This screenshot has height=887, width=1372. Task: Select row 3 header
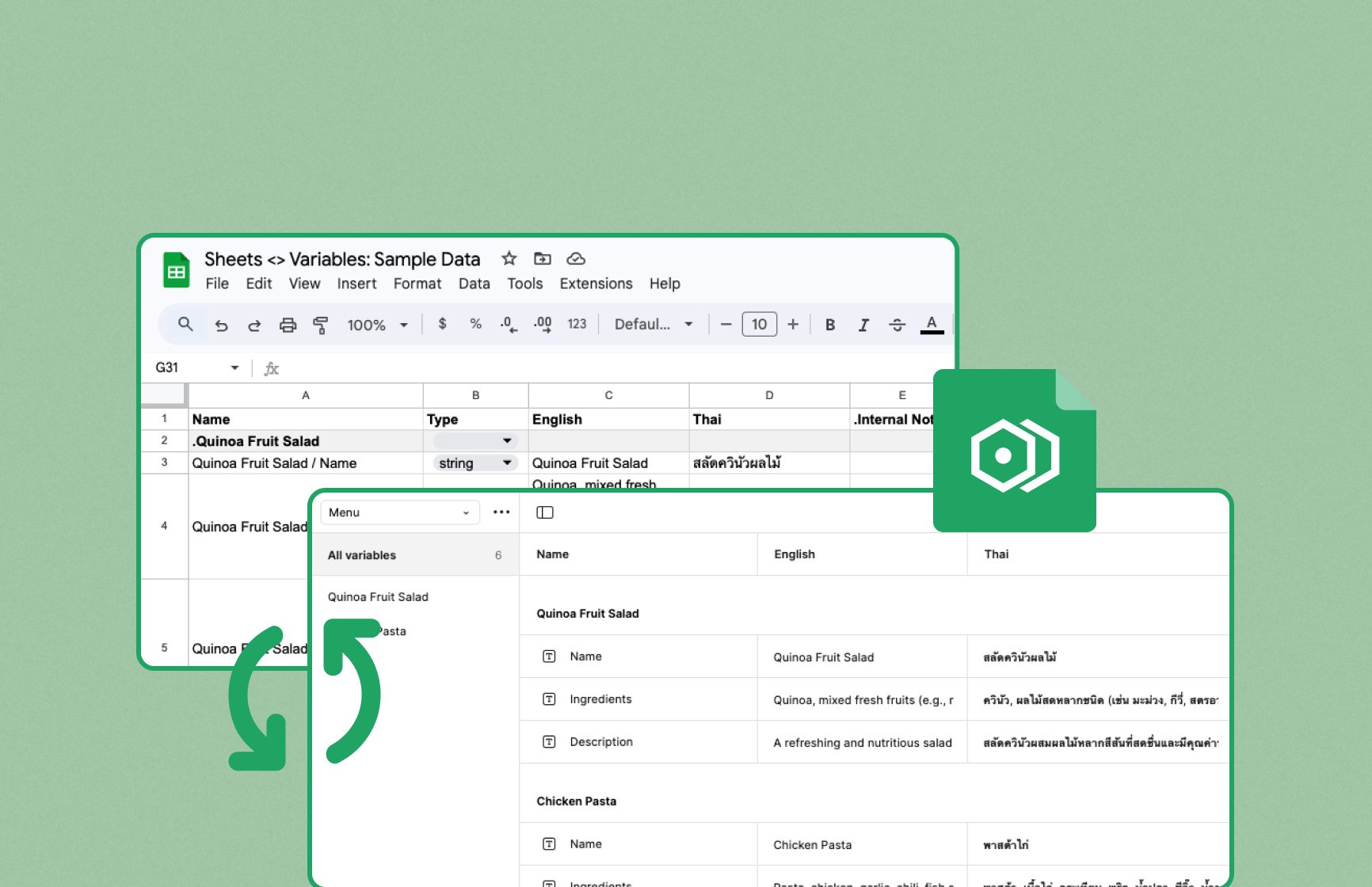pyautogui.click(x=164, y=463)
